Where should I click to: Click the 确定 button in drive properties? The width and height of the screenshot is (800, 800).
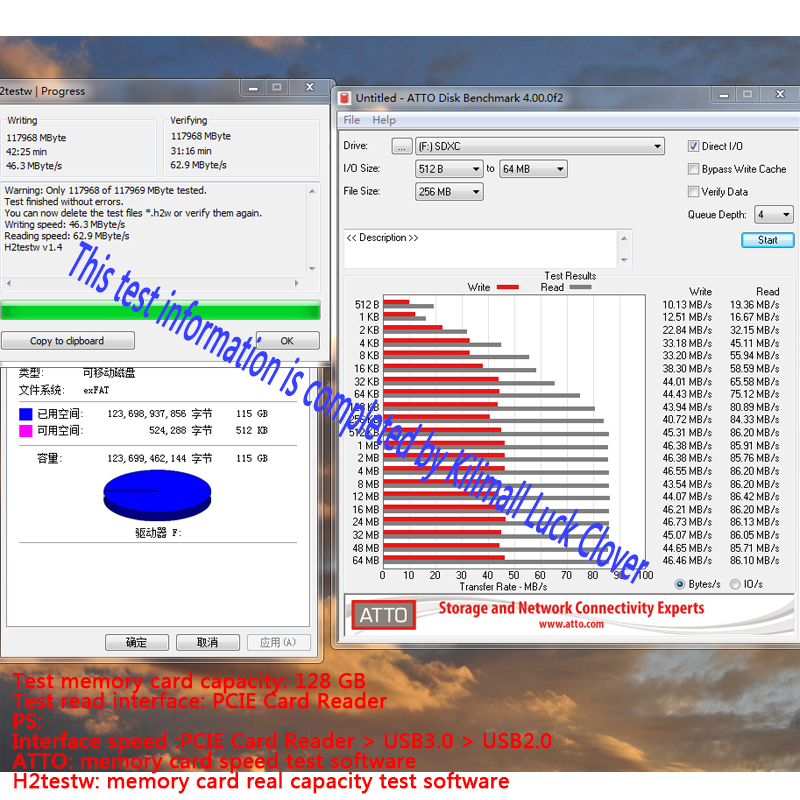[x=137, y=642]
